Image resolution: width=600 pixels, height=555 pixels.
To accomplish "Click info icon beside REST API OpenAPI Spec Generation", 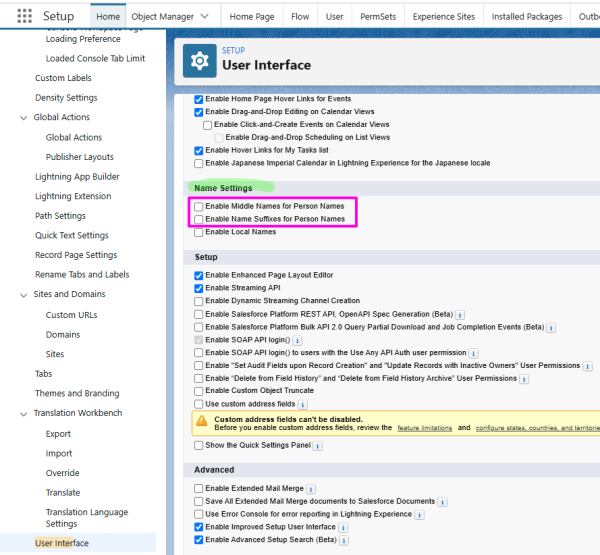I will click(460, 315).
